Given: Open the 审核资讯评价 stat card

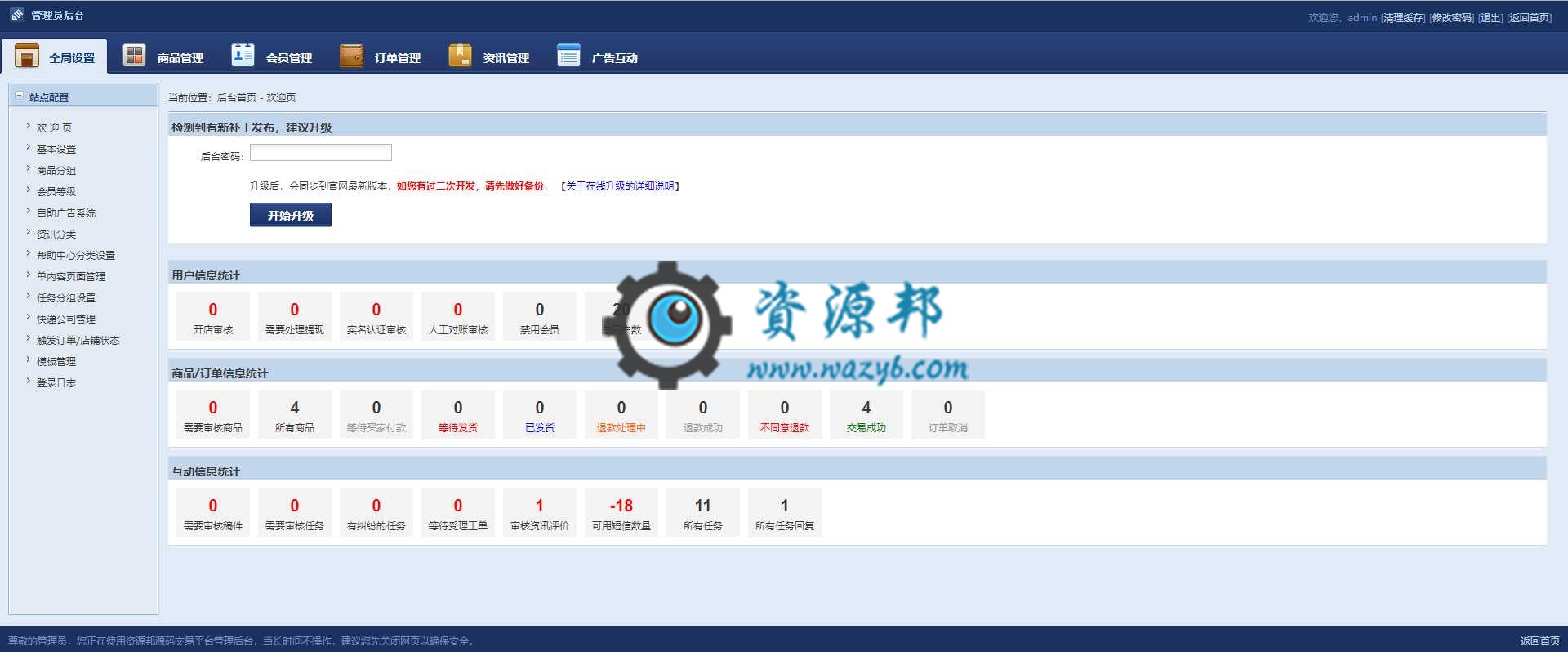Looking at the screenshot, I should click(540, 512).
